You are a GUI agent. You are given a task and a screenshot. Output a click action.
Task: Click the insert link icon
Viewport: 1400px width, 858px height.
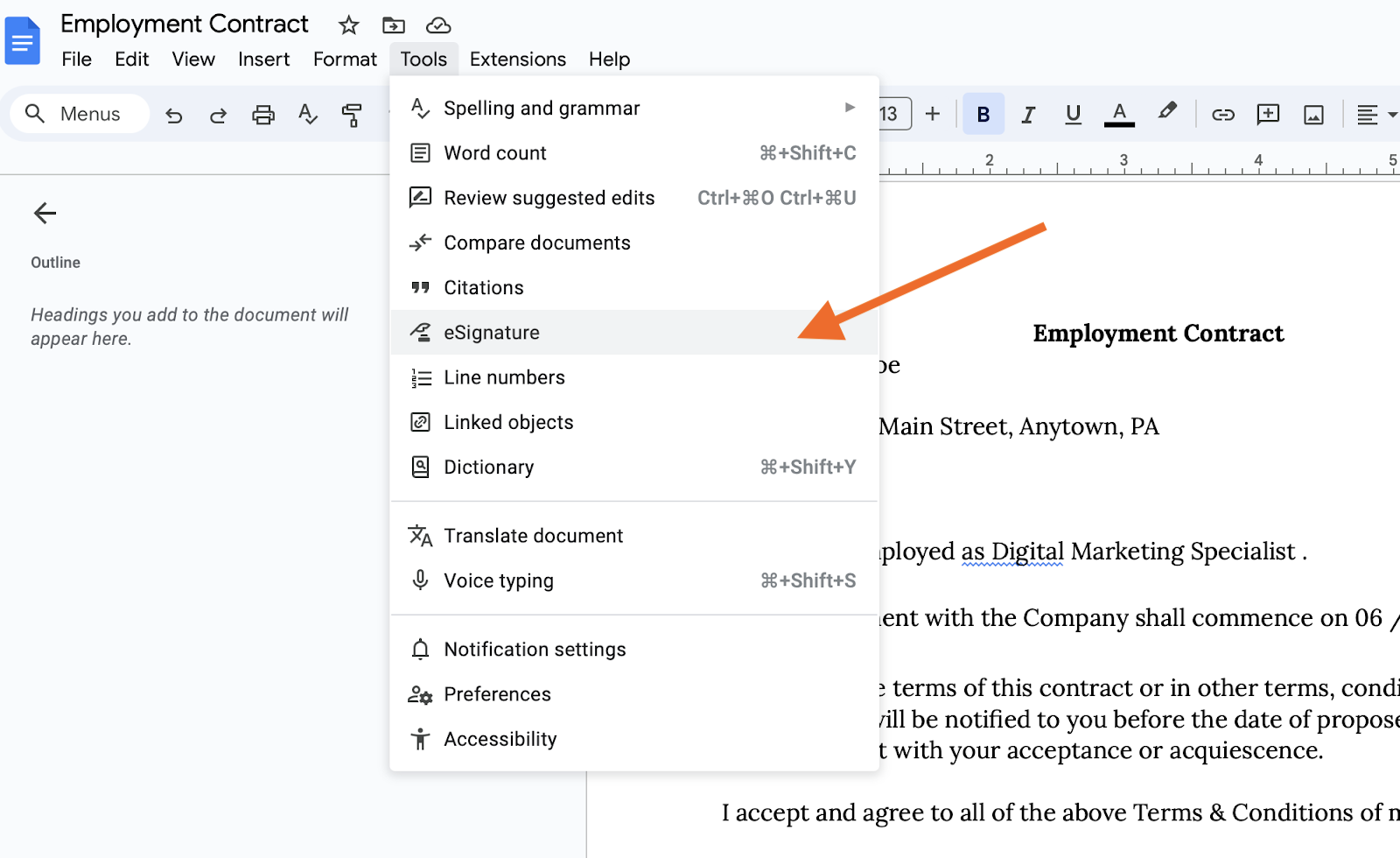1222,115
